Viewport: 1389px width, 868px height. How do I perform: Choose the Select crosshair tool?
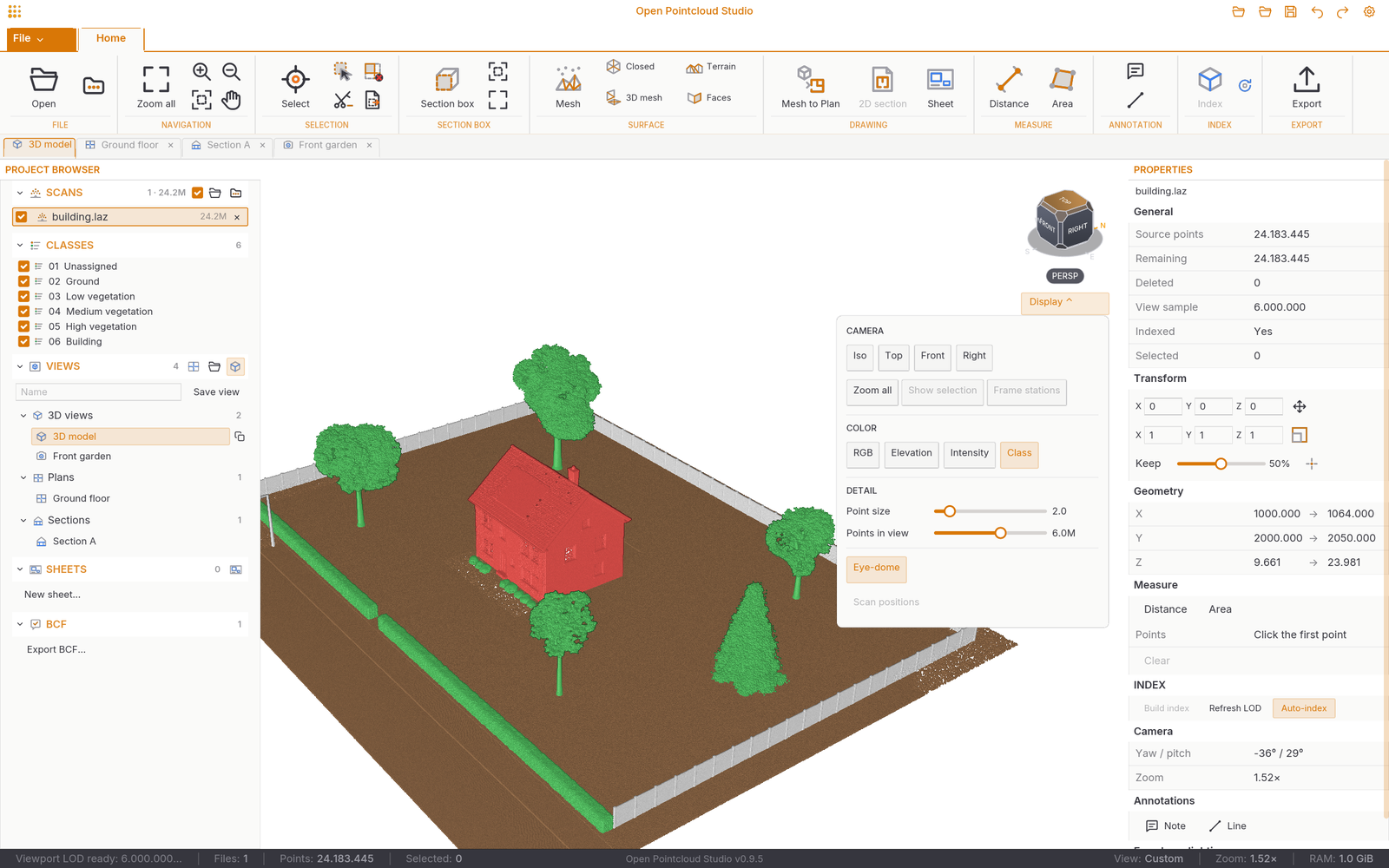295,87
